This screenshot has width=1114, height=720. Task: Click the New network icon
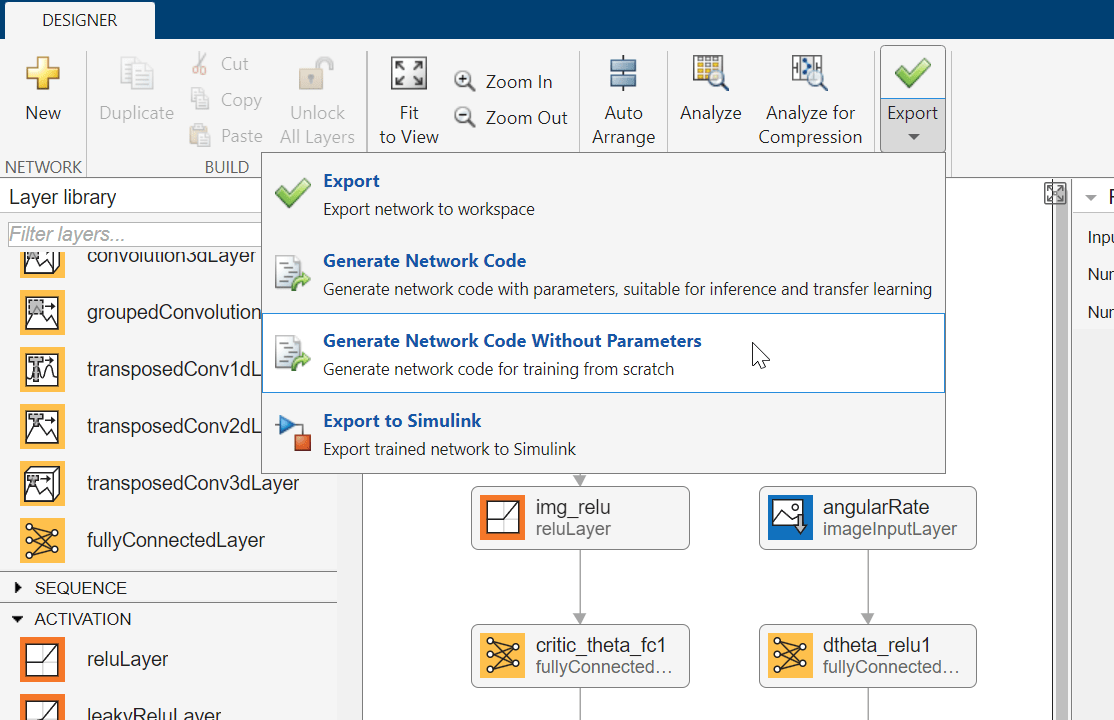[x=43, y=75]
